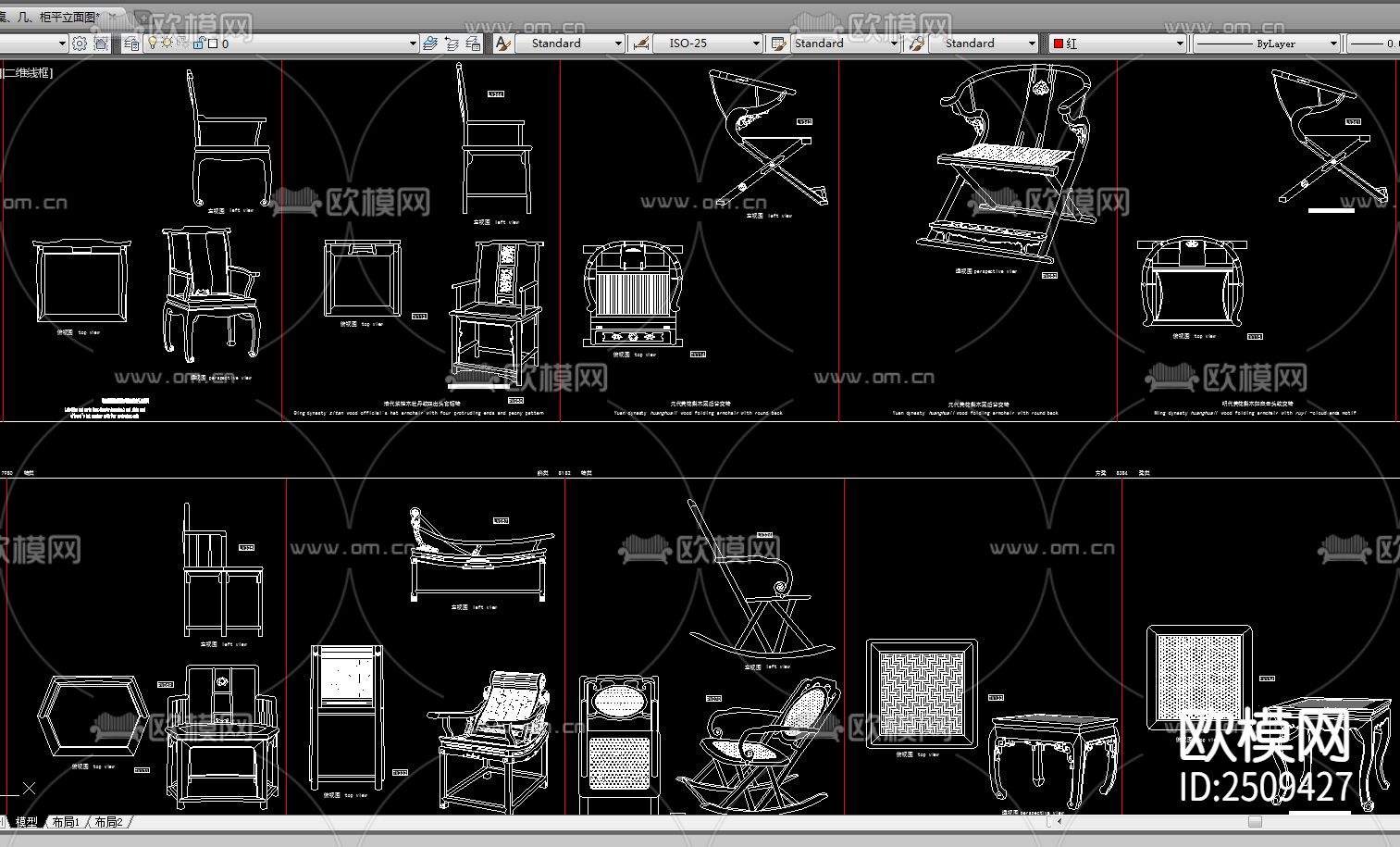Expand the text style Standard dropdown
The height and width of the screenshot is (847, 1400).
(619, 44)
